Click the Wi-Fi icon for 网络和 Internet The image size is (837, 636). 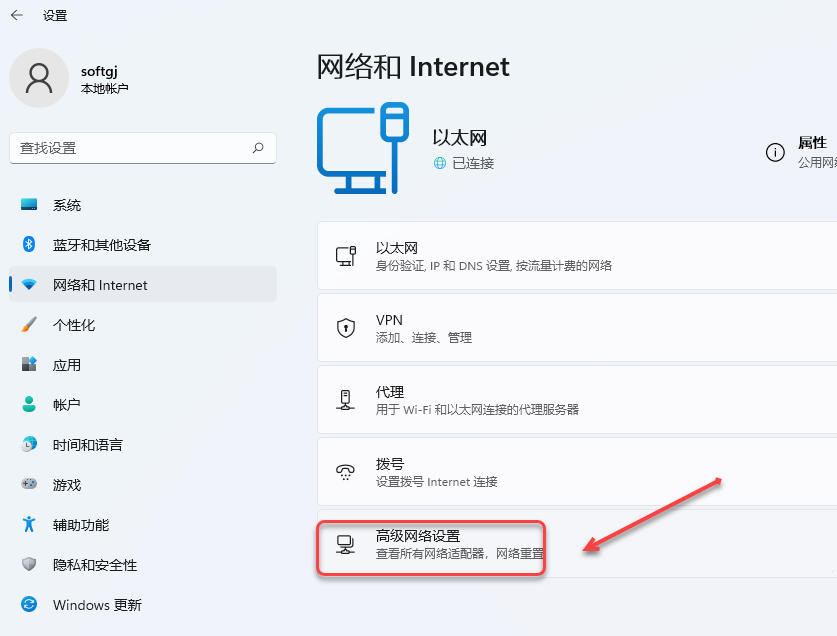[x=29, y=285]
